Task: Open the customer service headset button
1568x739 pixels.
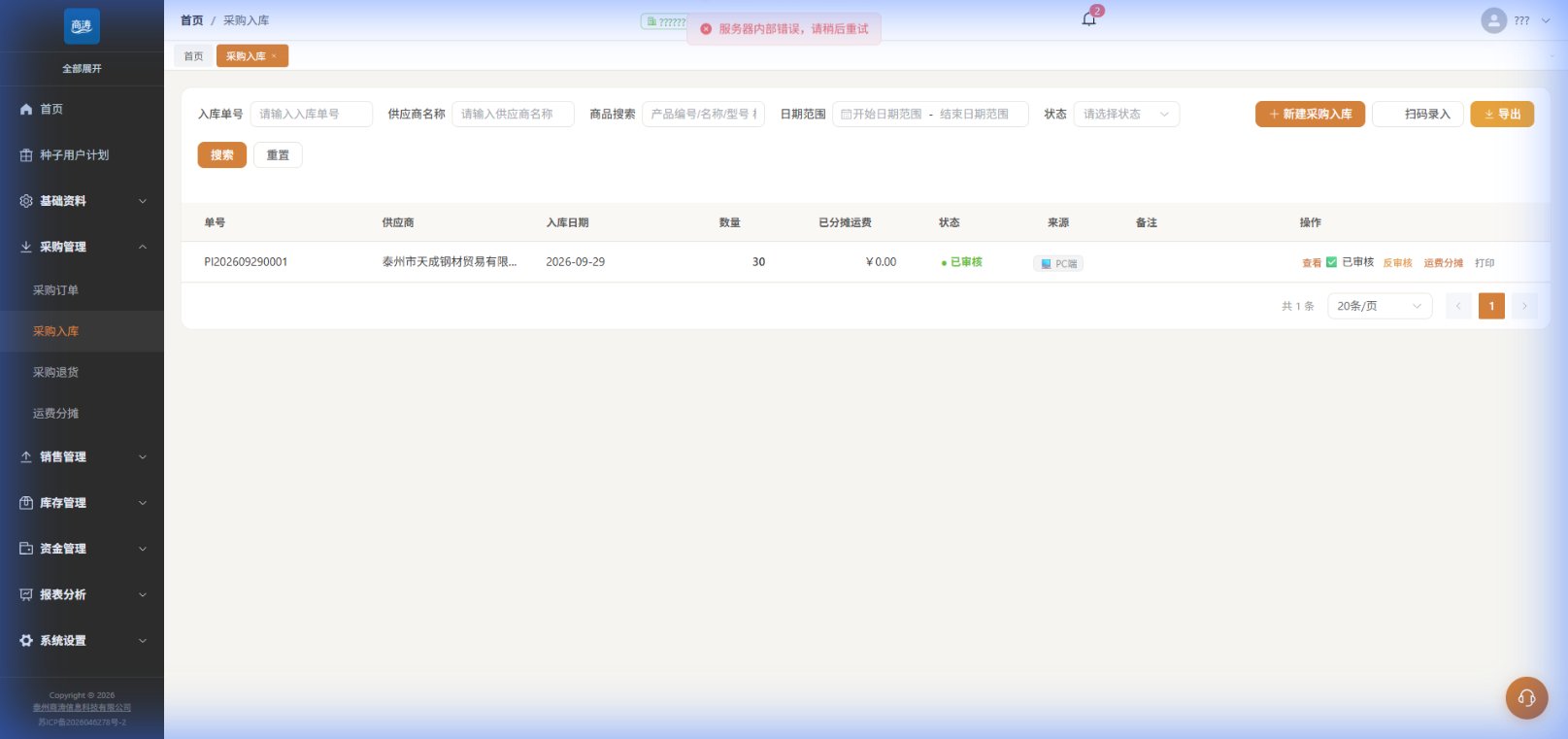Action: (1526, 698)
